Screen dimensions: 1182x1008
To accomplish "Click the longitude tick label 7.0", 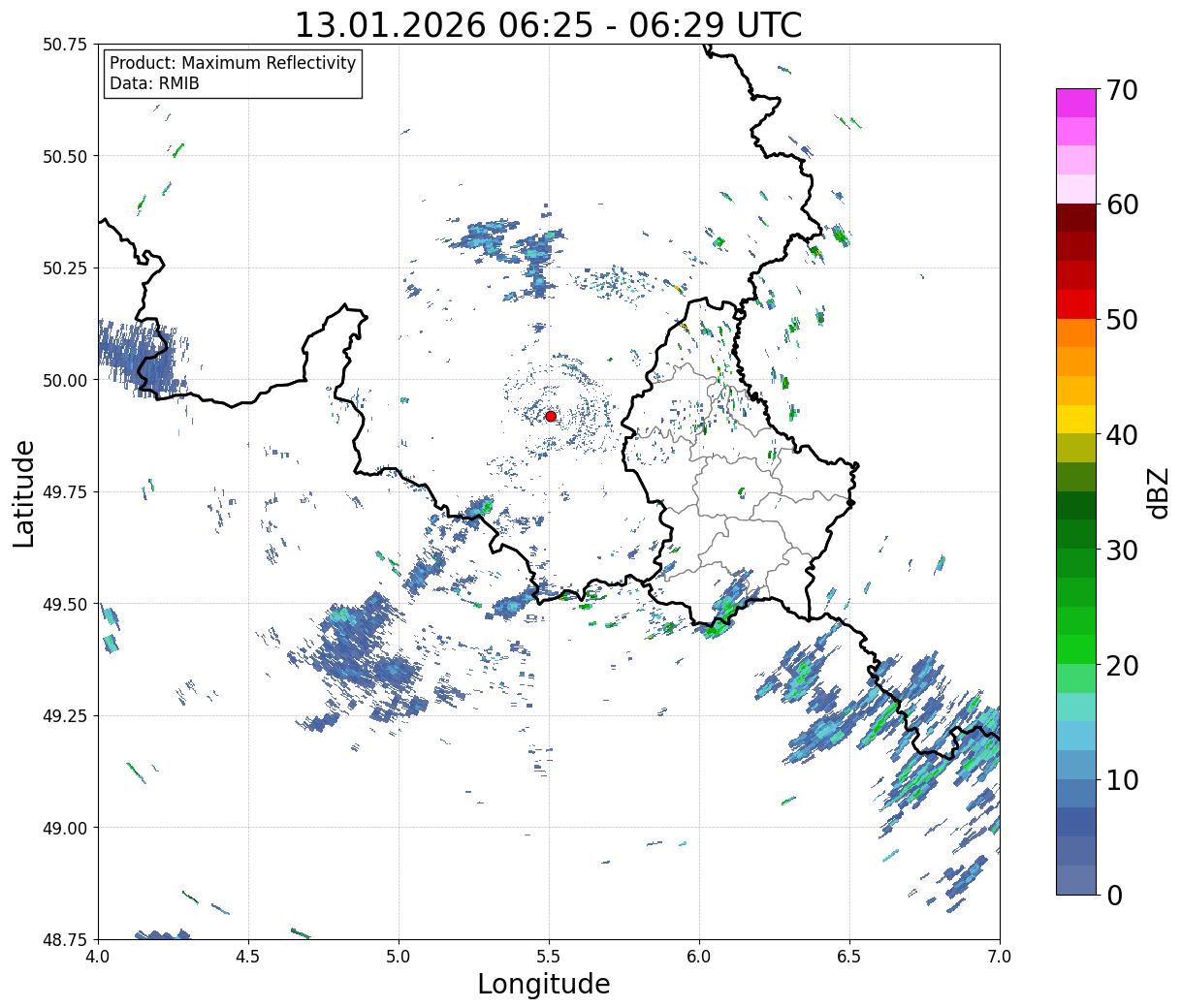I will coord(1000,956).
